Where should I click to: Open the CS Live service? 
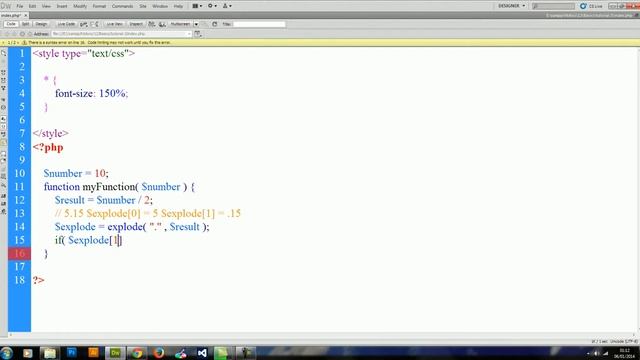tap(591, 6)
